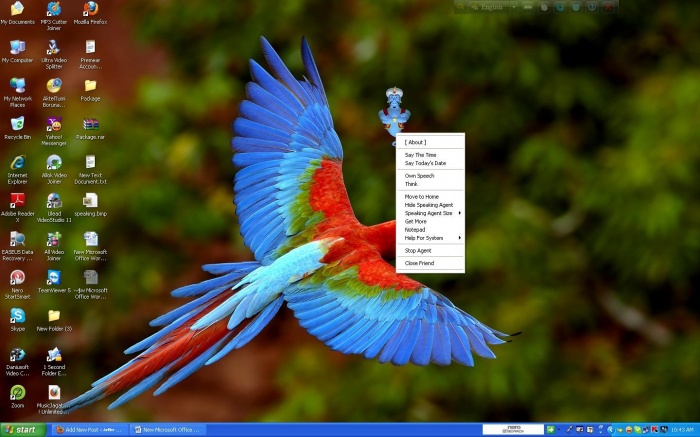The height and width of the screenshot is (437, 700).
Task: Open My Computer icon
Action: pyautogui.click(x=17, y=51)
